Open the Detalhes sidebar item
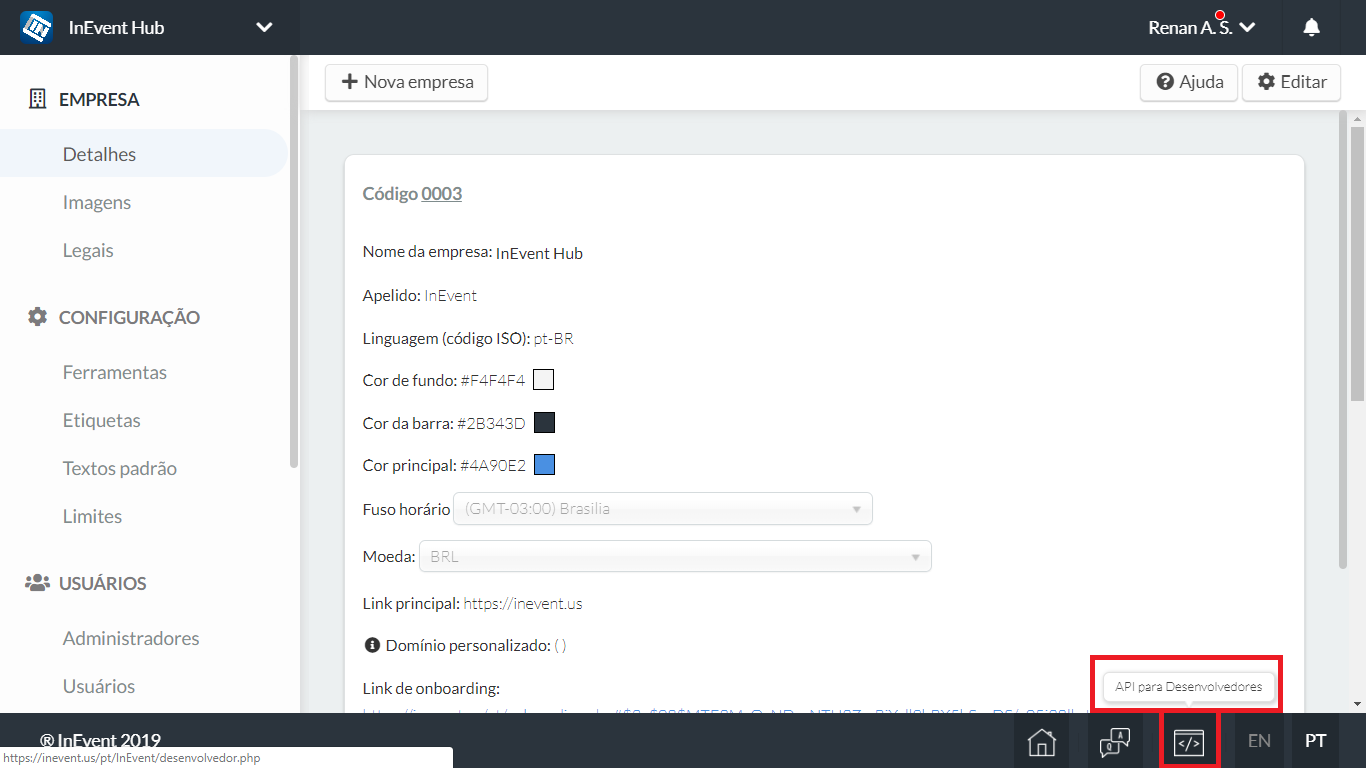 (x=143, y=154)
